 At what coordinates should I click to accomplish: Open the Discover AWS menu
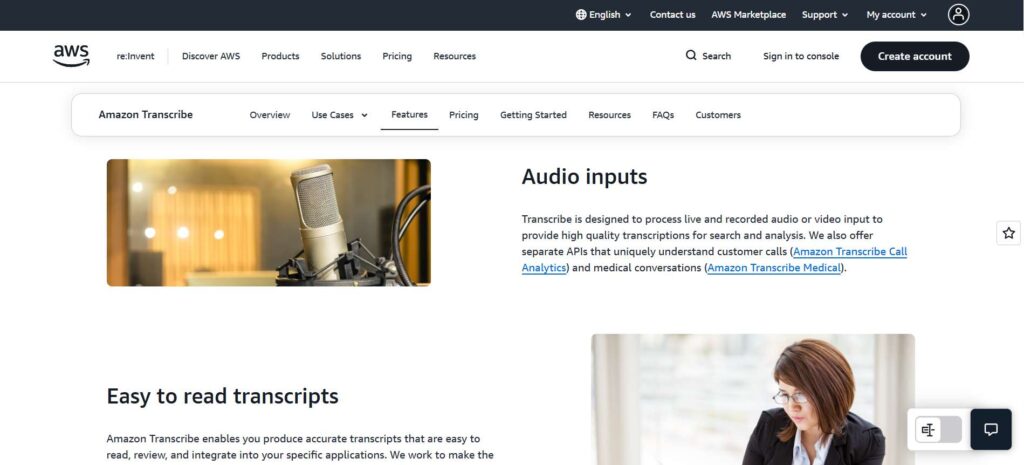[x=211, y=56]
